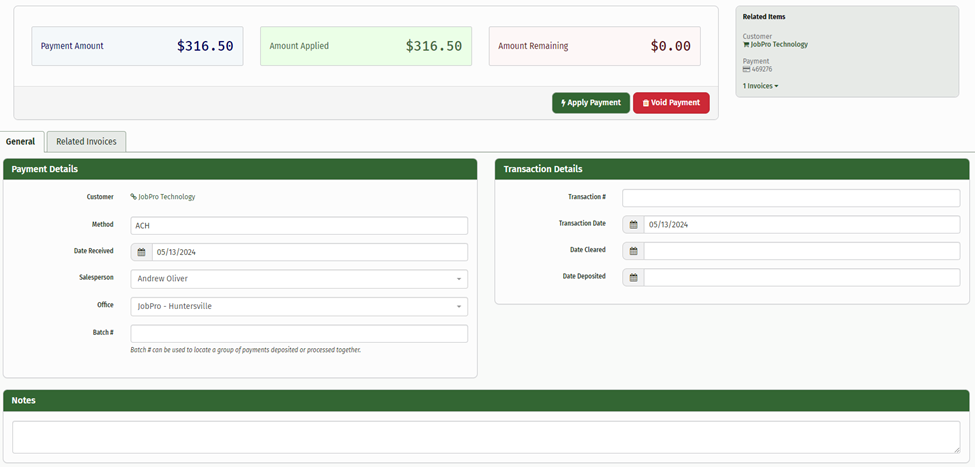Open calendar icon for Date Received
Screen dimensions: 975x467
tap(141, 252)
